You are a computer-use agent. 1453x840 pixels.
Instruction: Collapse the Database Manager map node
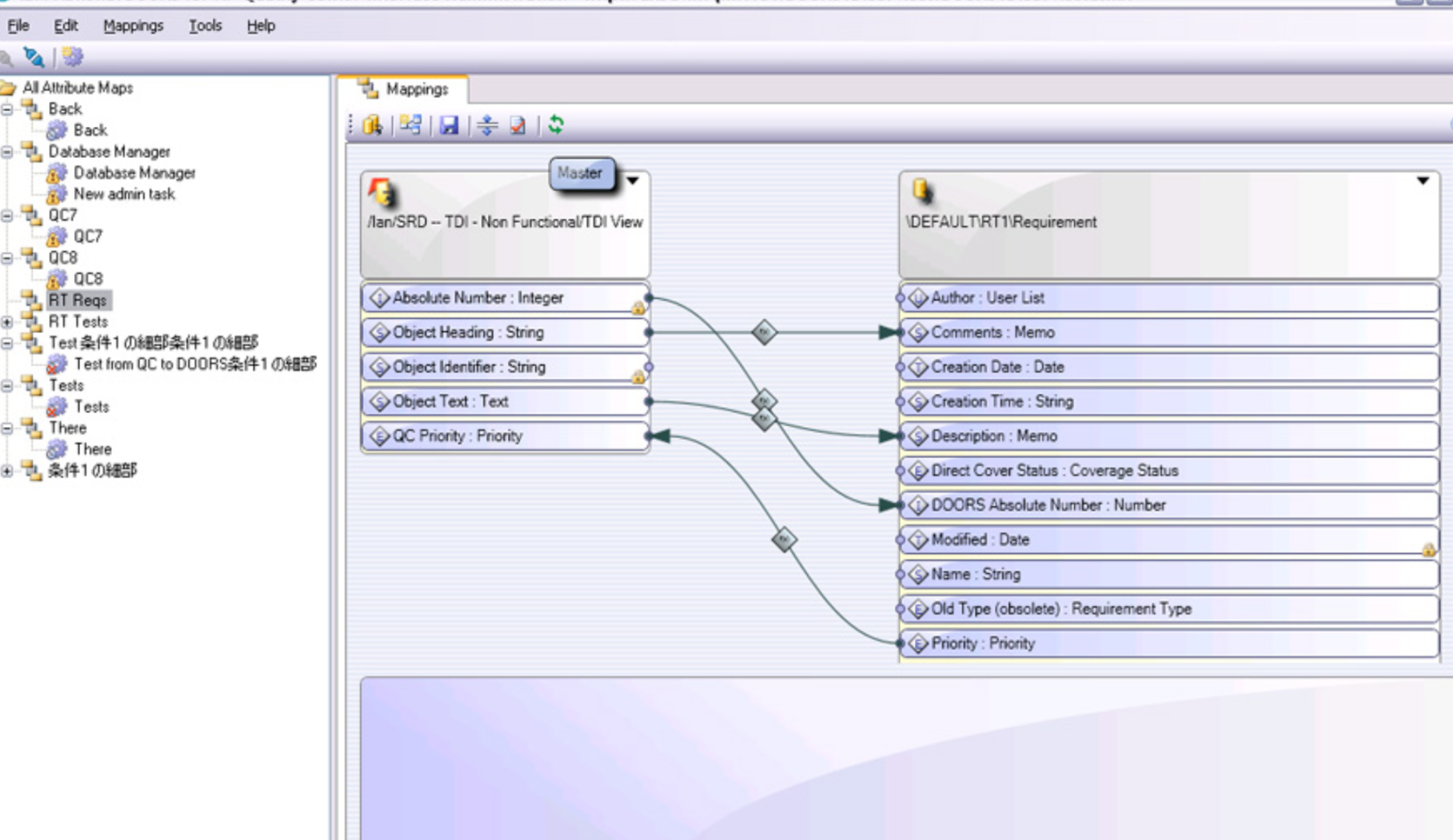pyautogui.click(x=7, y=152)
